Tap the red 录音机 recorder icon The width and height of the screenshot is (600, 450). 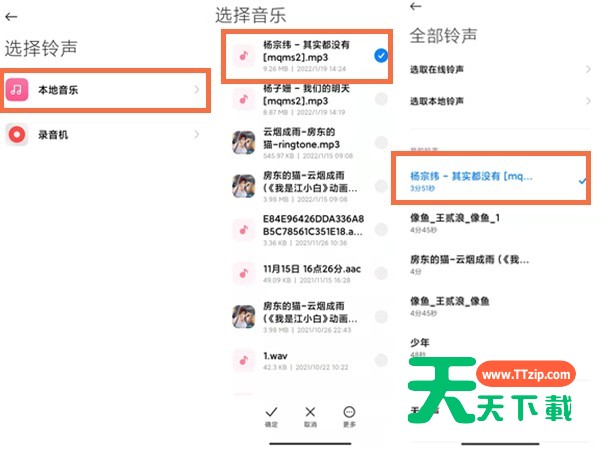click(x=17, y=135)
